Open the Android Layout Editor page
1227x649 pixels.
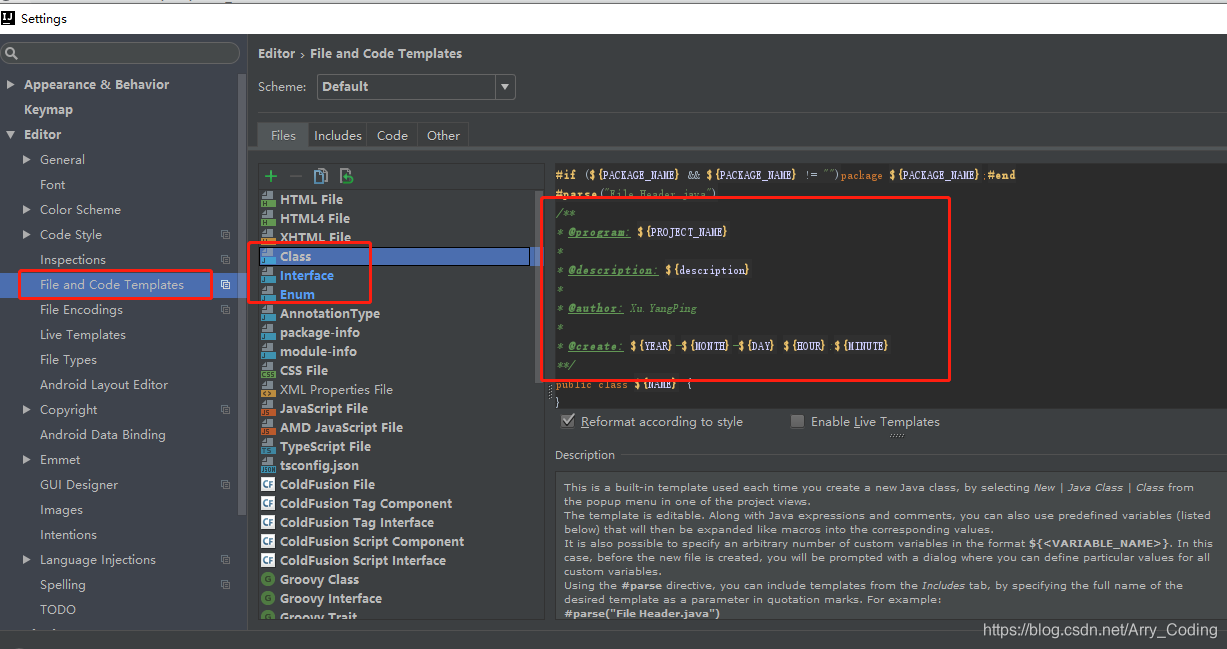click(104, 385)
